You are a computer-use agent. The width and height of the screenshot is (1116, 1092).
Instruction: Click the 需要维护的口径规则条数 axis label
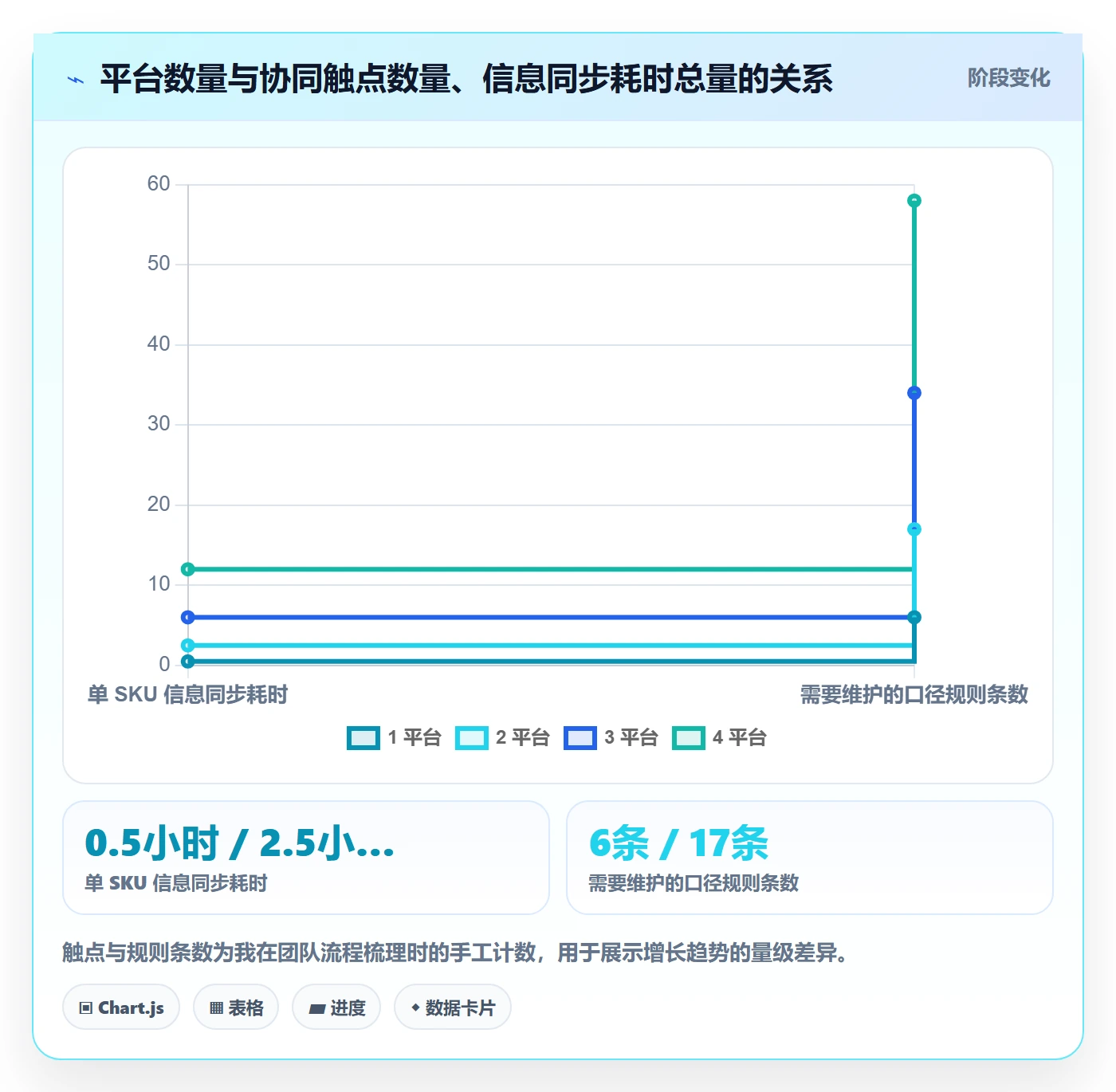pyautogui.click(x=914, y=695)
